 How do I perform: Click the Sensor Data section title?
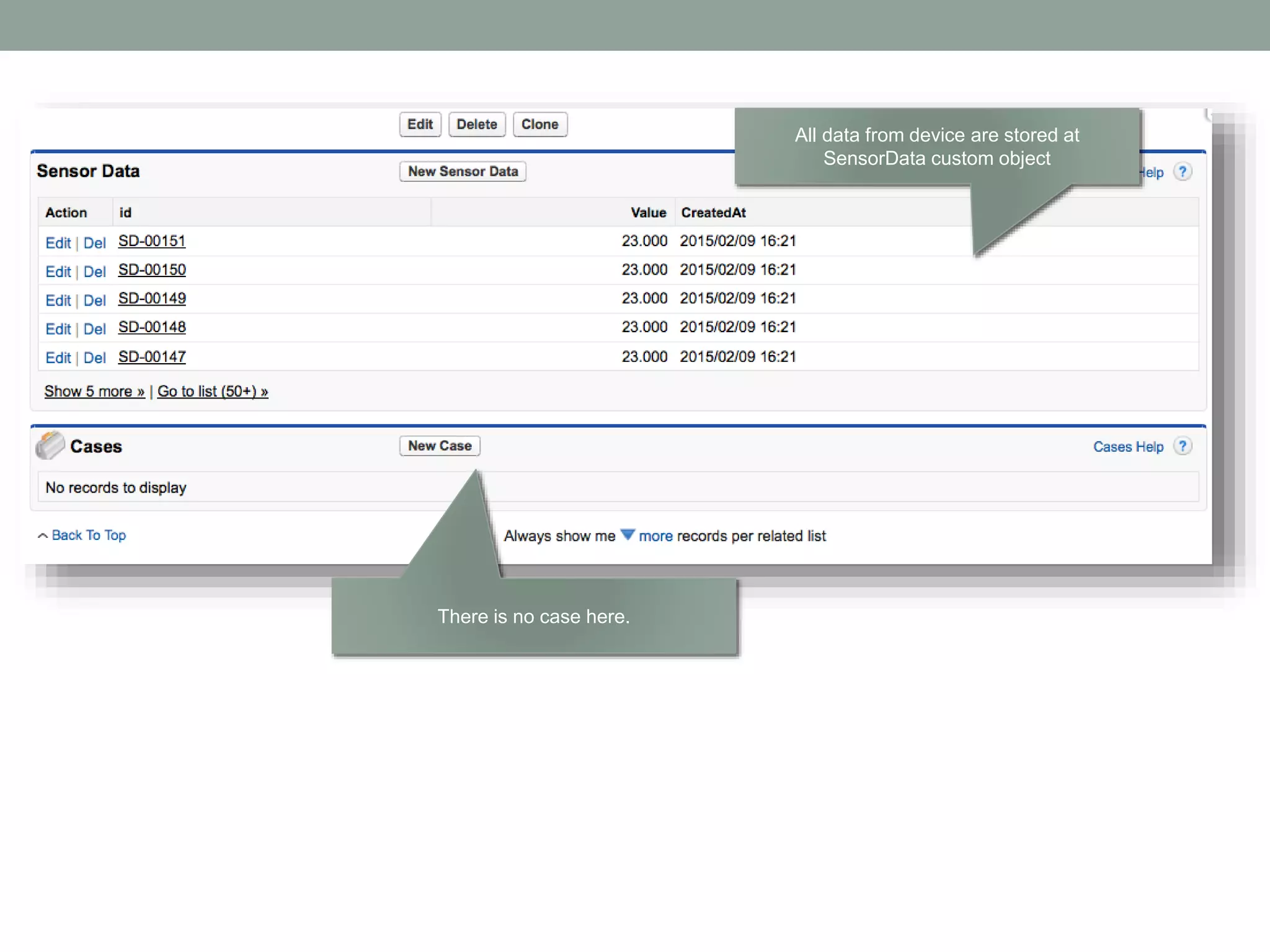(x=88, y=171)
